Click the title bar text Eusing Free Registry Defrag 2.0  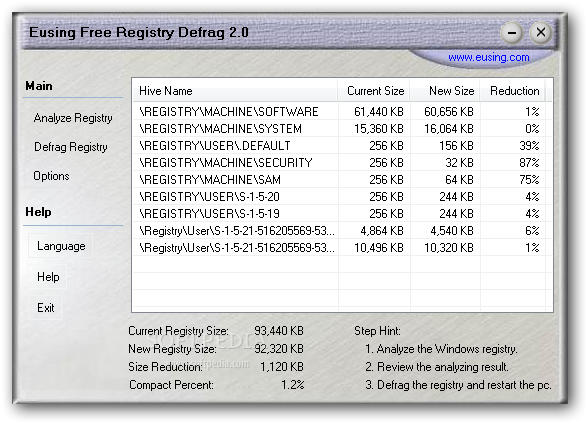point(139,33)
